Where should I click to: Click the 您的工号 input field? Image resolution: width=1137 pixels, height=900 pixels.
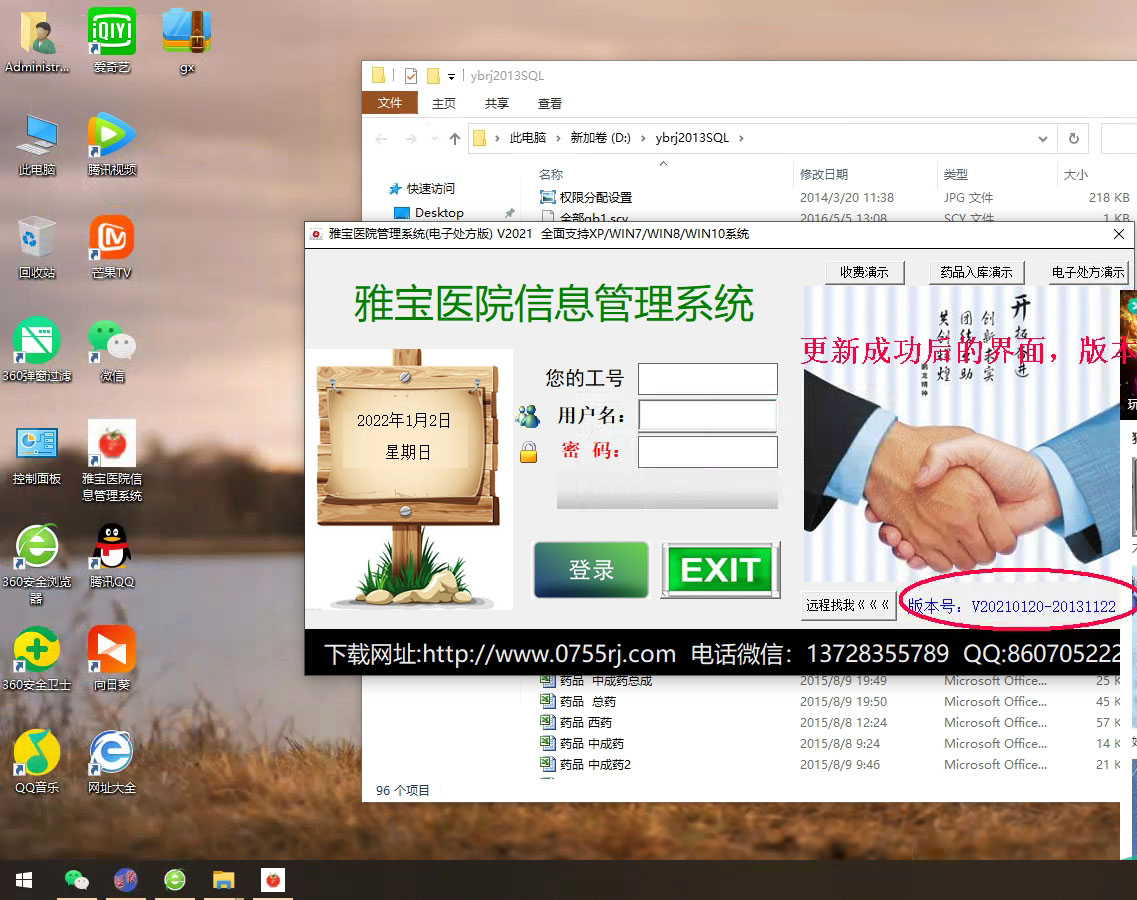point(707,379)
